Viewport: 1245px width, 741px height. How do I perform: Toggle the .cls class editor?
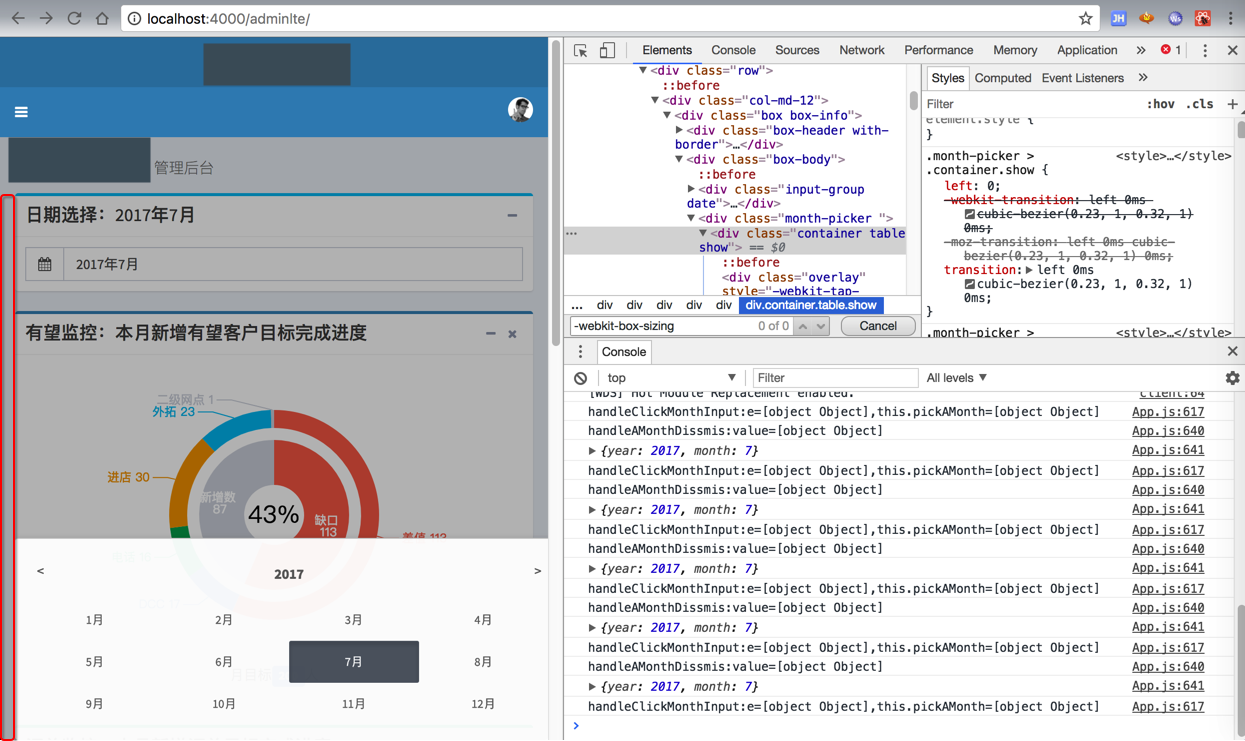[x=1200, y=104]
